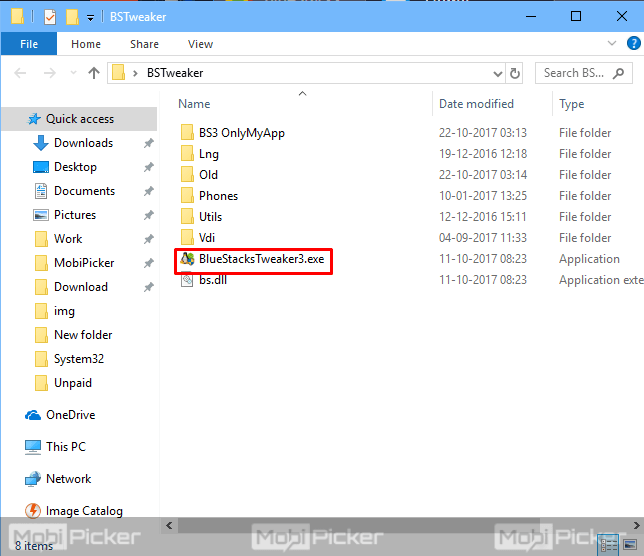This screenshot has height=556, width=644.
Task: Open the address bar history dropdown
Action: click(498, 74)
